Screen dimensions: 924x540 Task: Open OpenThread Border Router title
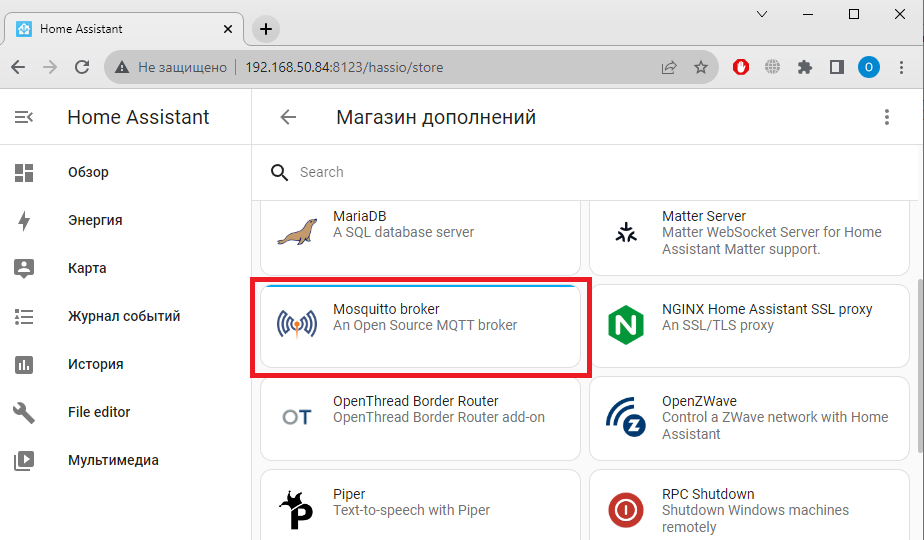click(x=415, y=401)
